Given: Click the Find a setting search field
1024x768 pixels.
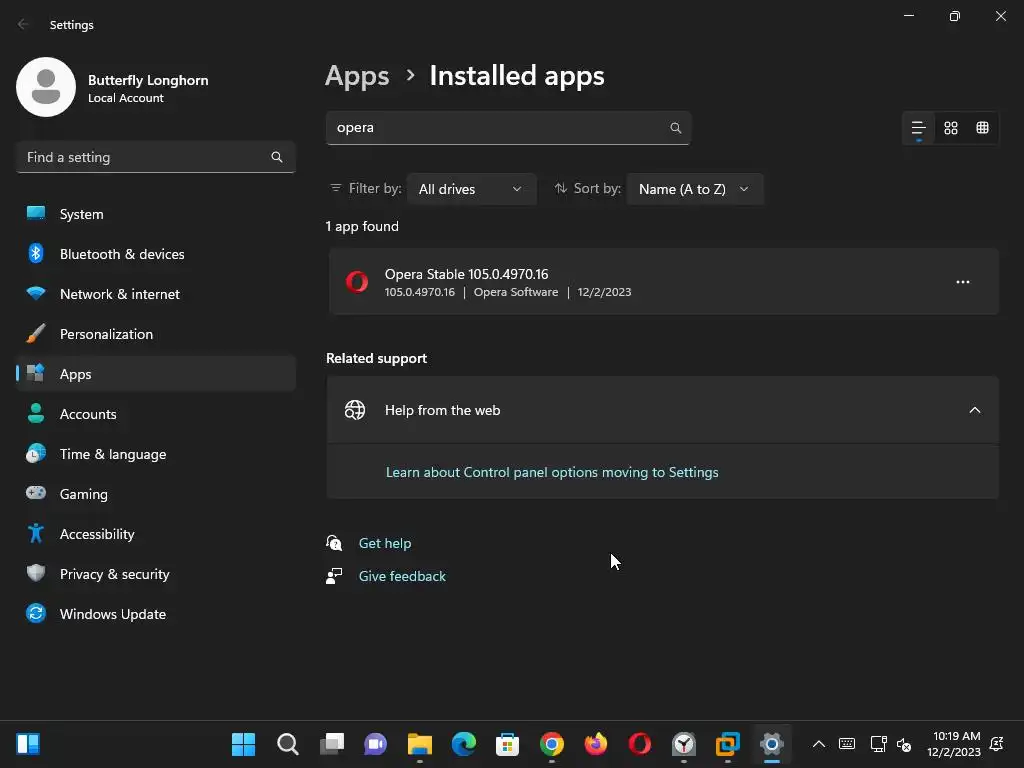Looking at the screenshot, I should coord(145,157).
